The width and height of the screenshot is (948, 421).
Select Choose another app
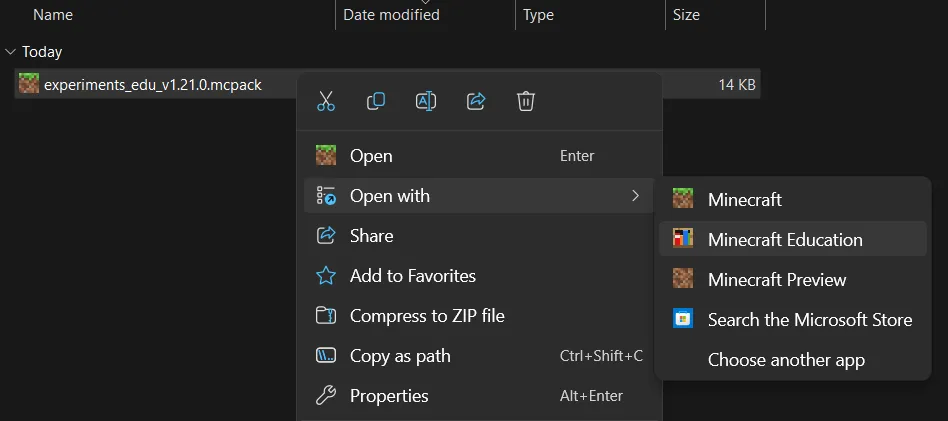click(x=793, y=359)
